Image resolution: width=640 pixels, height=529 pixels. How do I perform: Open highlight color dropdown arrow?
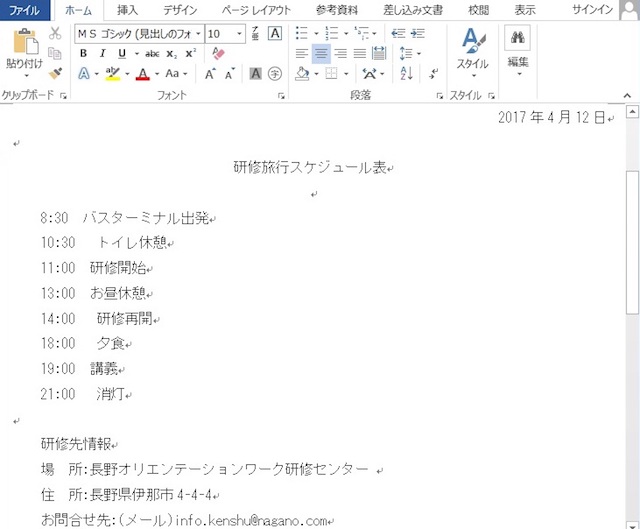[x=127, y=74]
